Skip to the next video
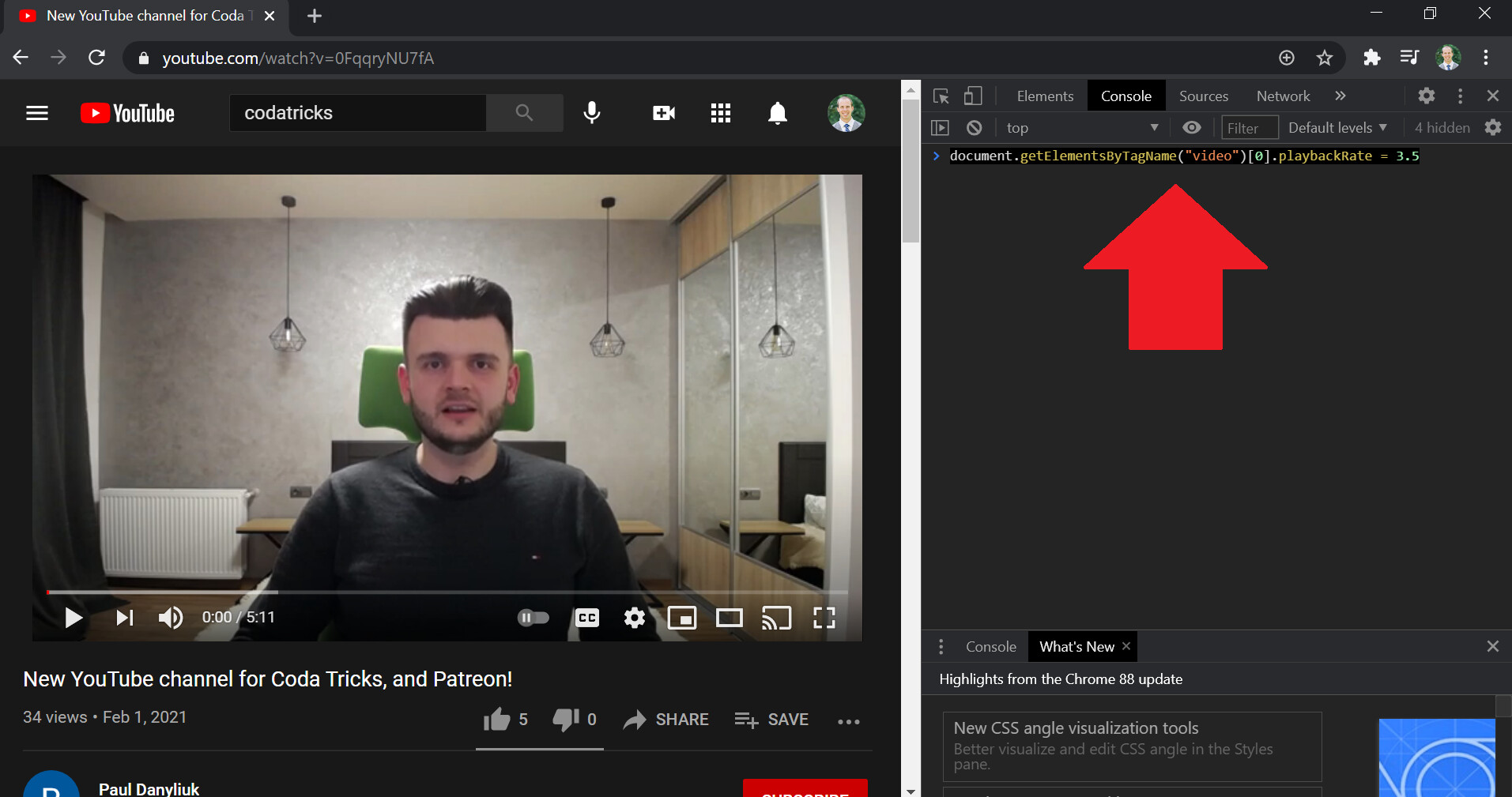This screenshot has height=797, width=1512. pos(125,617)
